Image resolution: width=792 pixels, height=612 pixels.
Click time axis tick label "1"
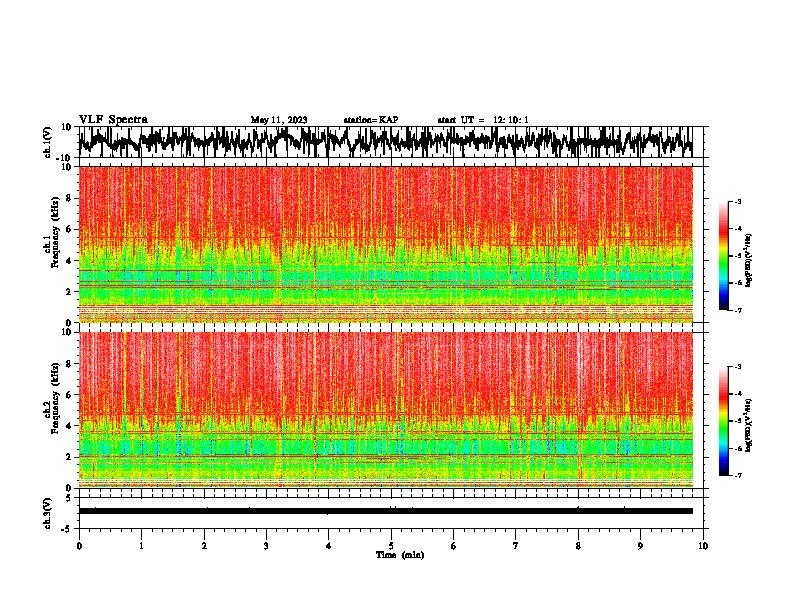click(142, 546)
